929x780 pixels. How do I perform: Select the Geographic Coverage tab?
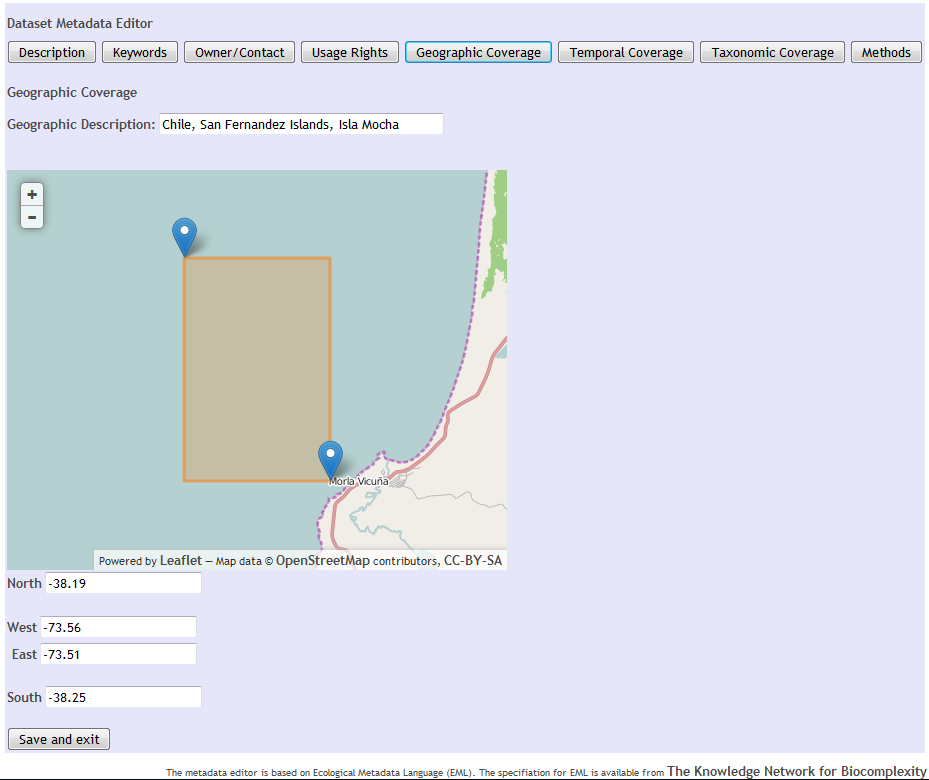478,52
